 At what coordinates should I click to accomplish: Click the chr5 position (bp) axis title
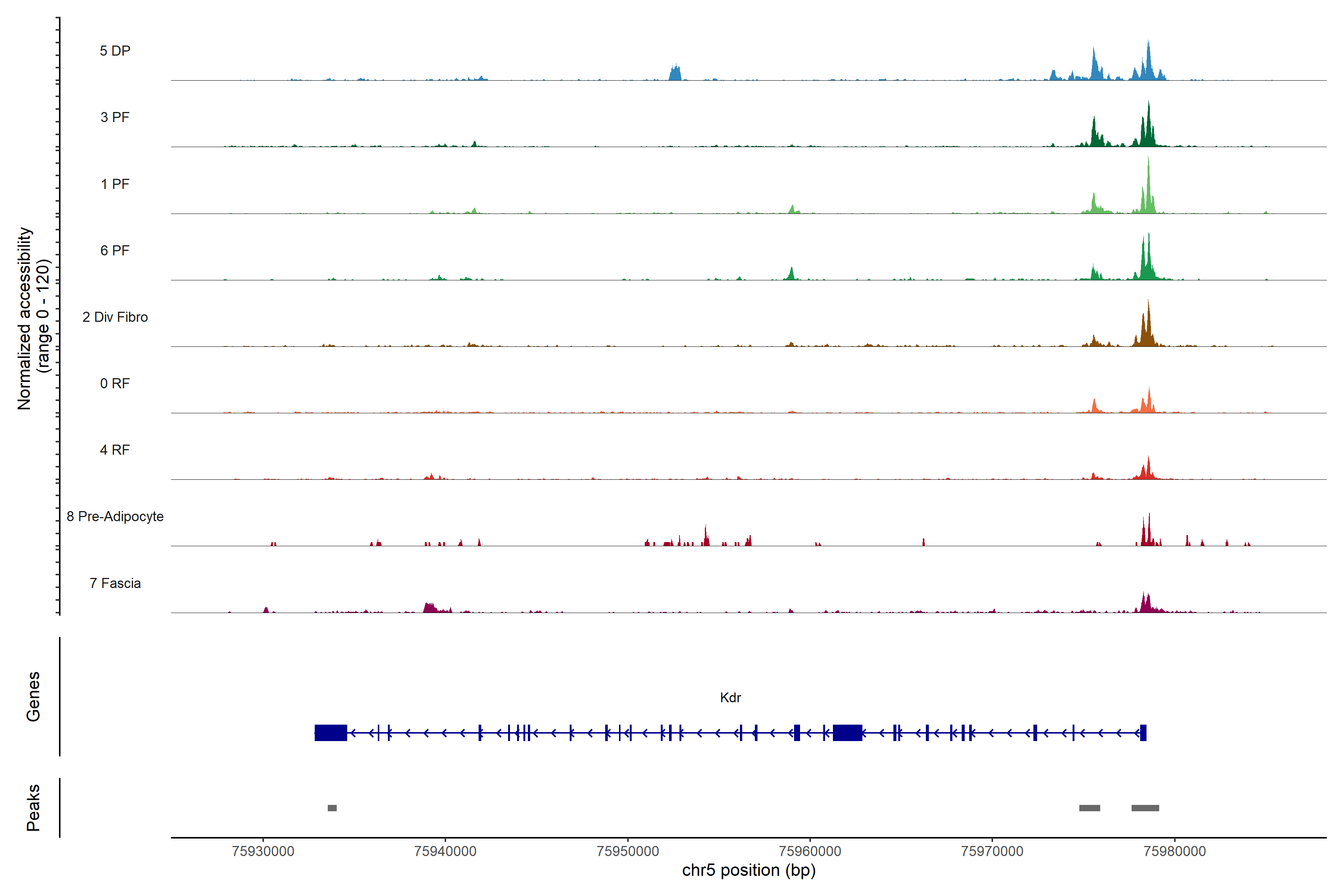click(x=749, y=870)
